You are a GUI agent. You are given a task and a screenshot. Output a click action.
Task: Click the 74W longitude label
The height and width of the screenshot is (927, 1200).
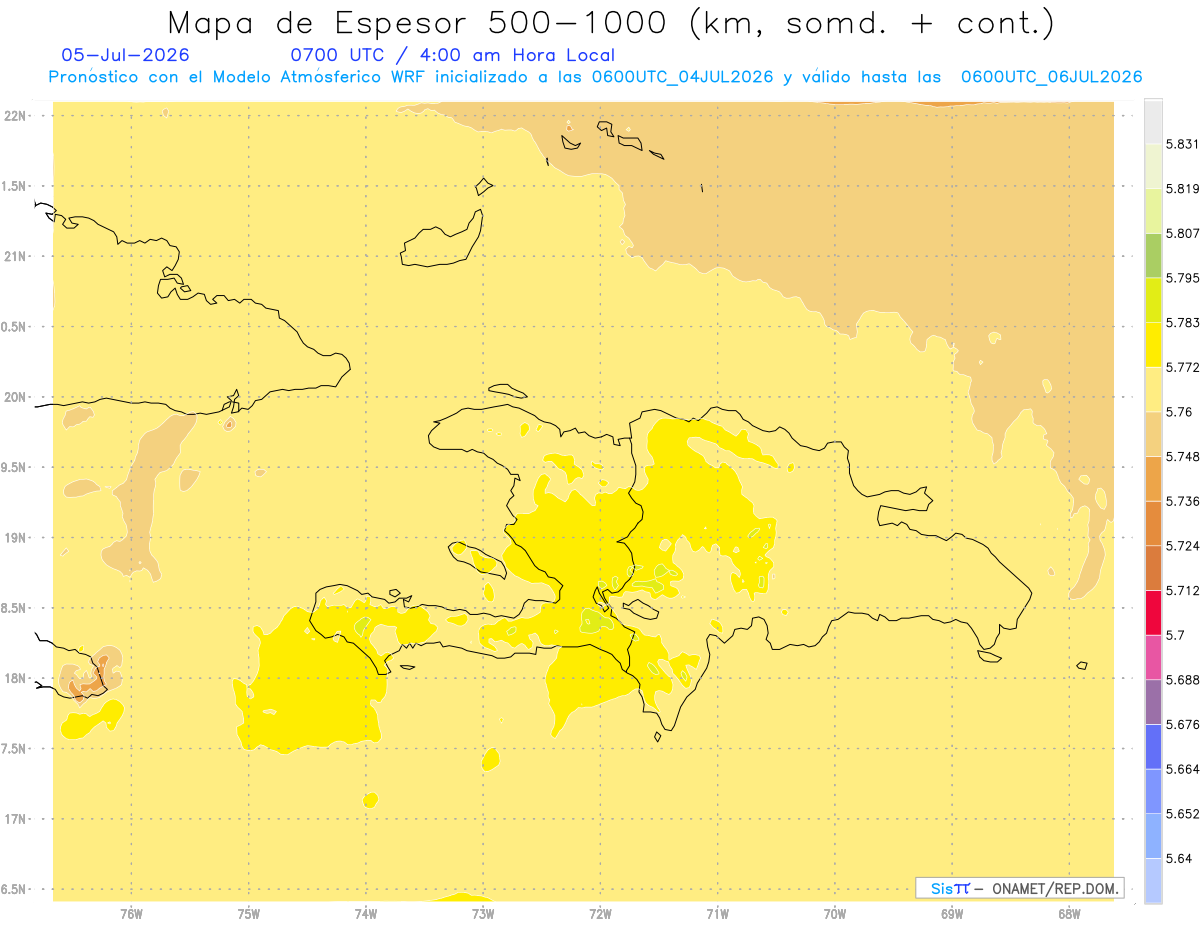pyautogui.click(x=366, y=913)
